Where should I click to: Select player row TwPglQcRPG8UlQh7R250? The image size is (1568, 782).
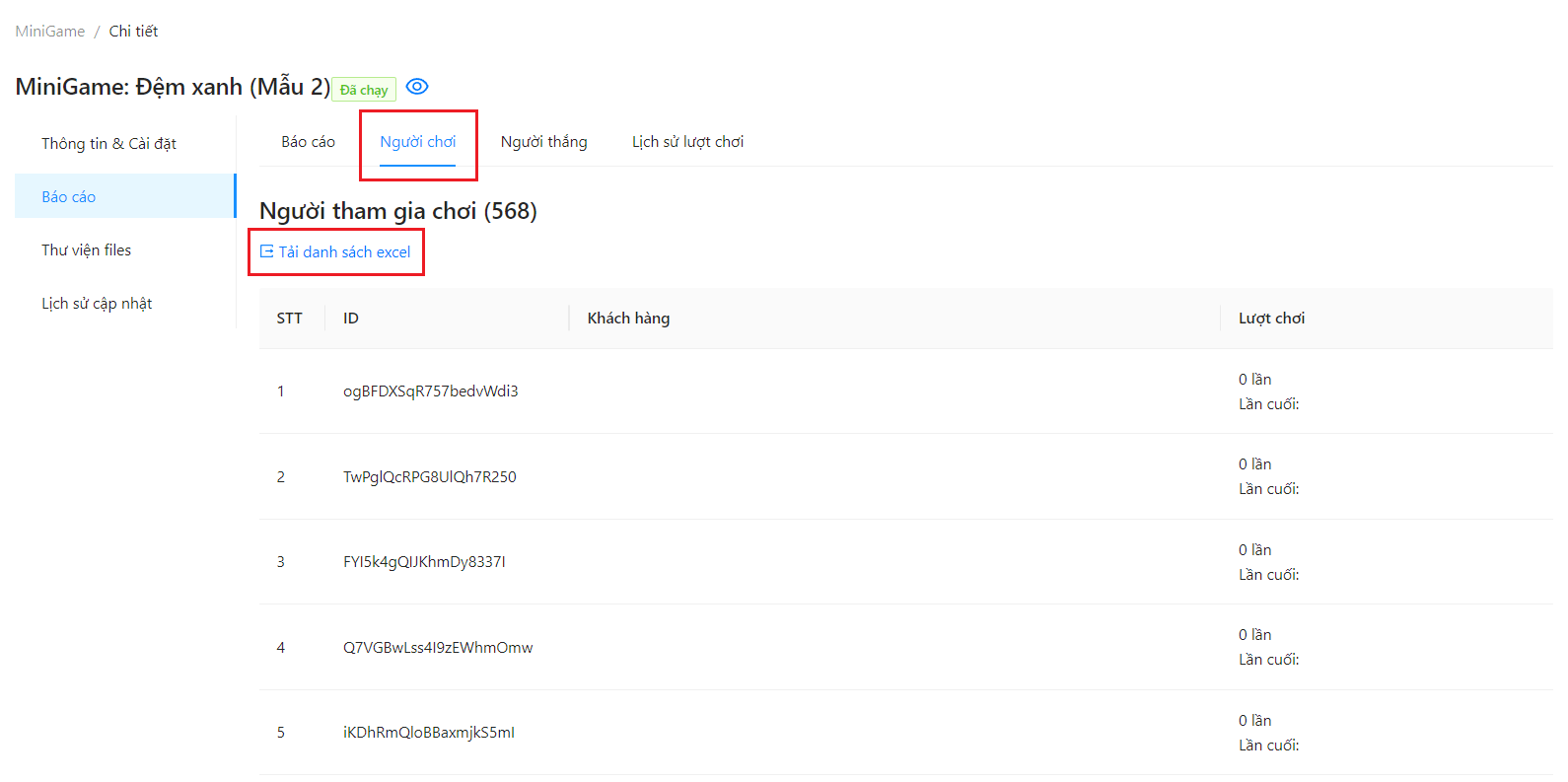click(429, 477)
